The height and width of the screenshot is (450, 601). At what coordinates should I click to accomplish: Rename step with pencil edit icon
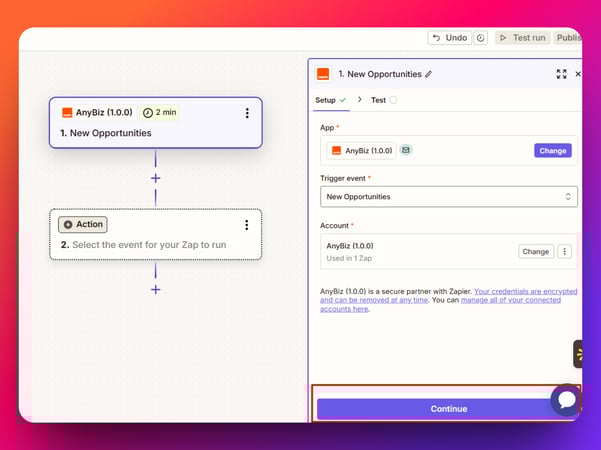429,74
